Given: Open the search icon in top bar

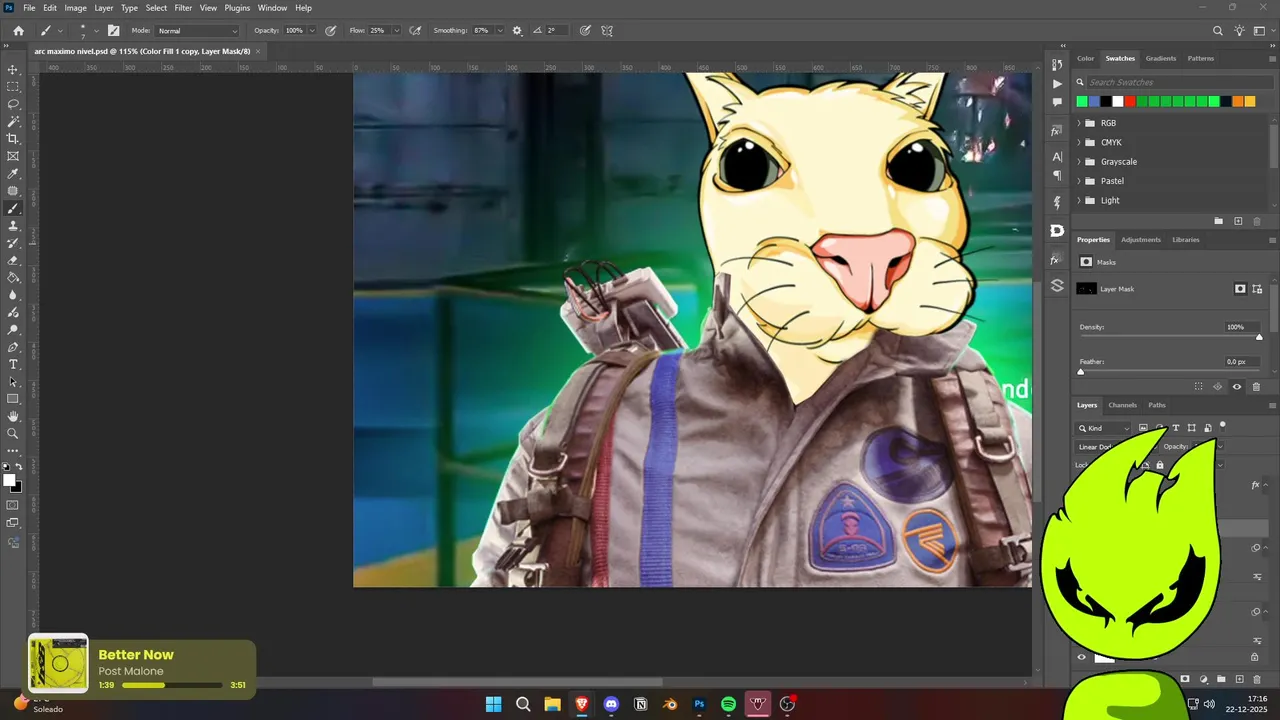Looking at the screenshot, I should point(1218,31).
